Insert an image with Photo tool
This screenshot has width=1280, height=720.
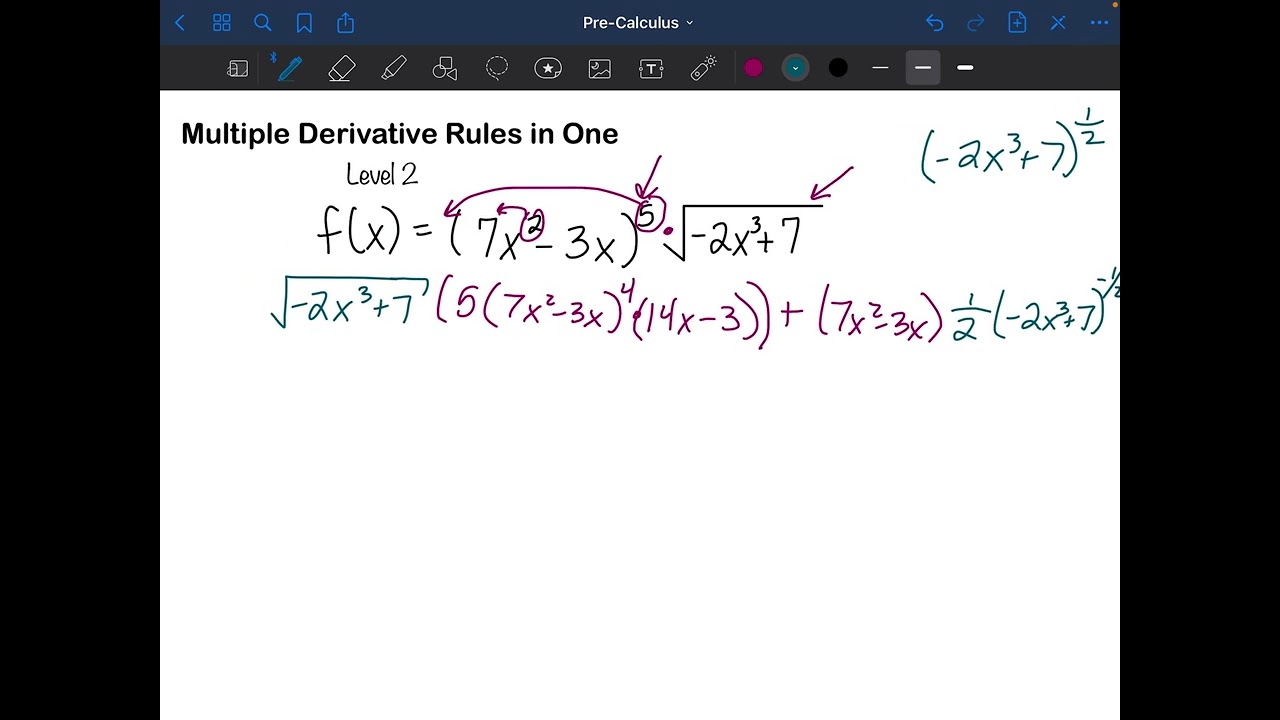(600, 68)
